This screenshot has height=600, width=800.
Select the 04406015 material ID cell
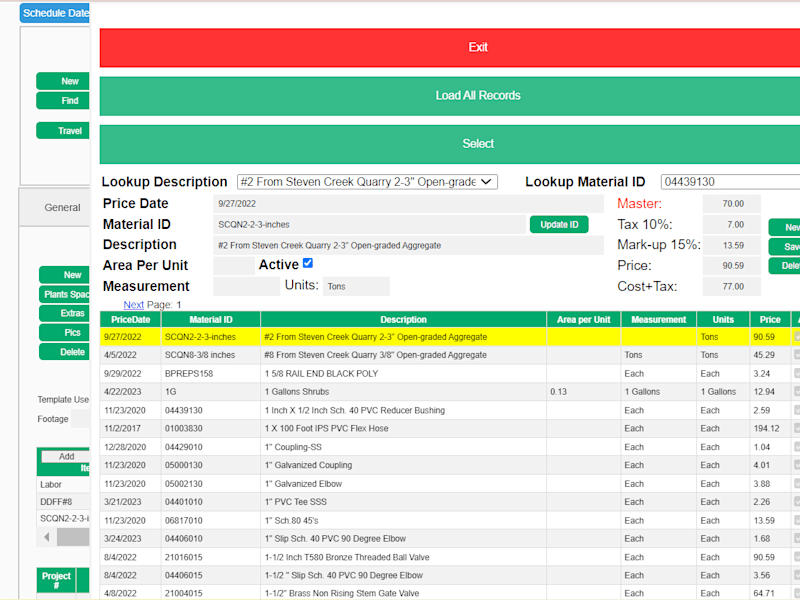click(x=211, y=576)
